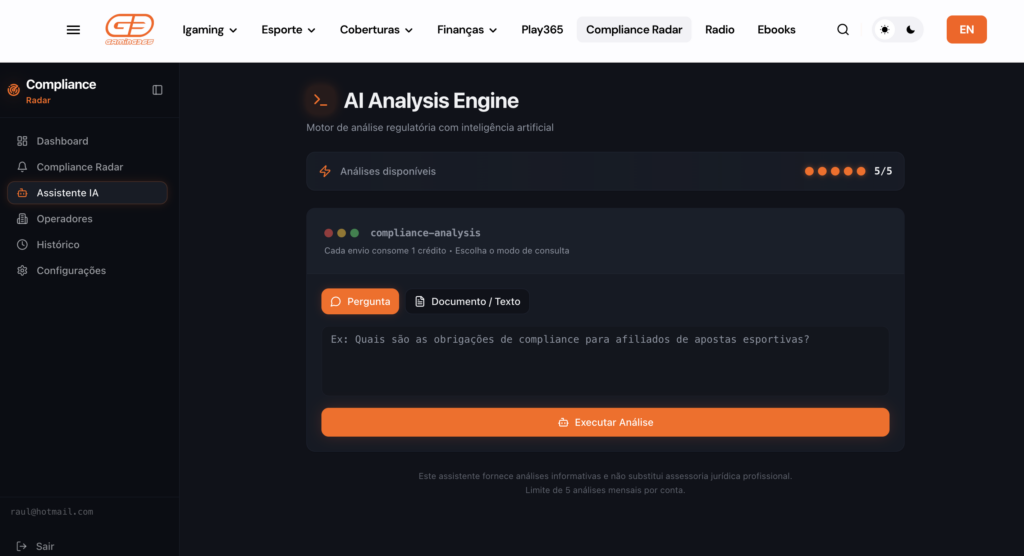The image size is (1024, 556).
Task: Click the Compliance Radar bell icon
Action: [x=22, y=167]
